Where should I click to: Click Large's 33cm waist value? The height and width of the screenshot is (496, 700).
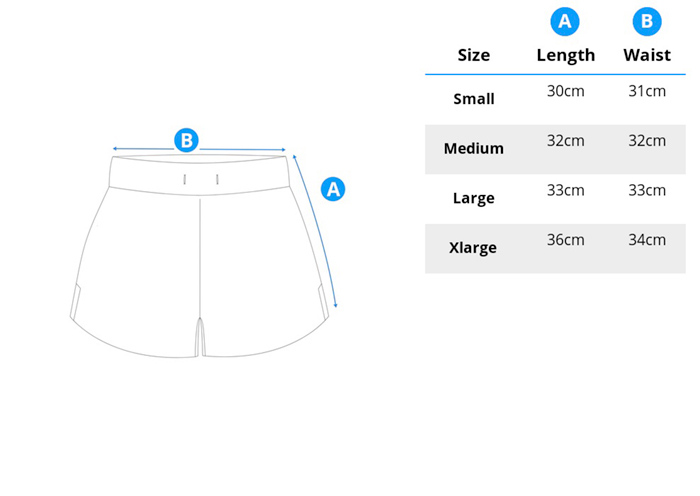pyautogui.click(x=647, y=190)
